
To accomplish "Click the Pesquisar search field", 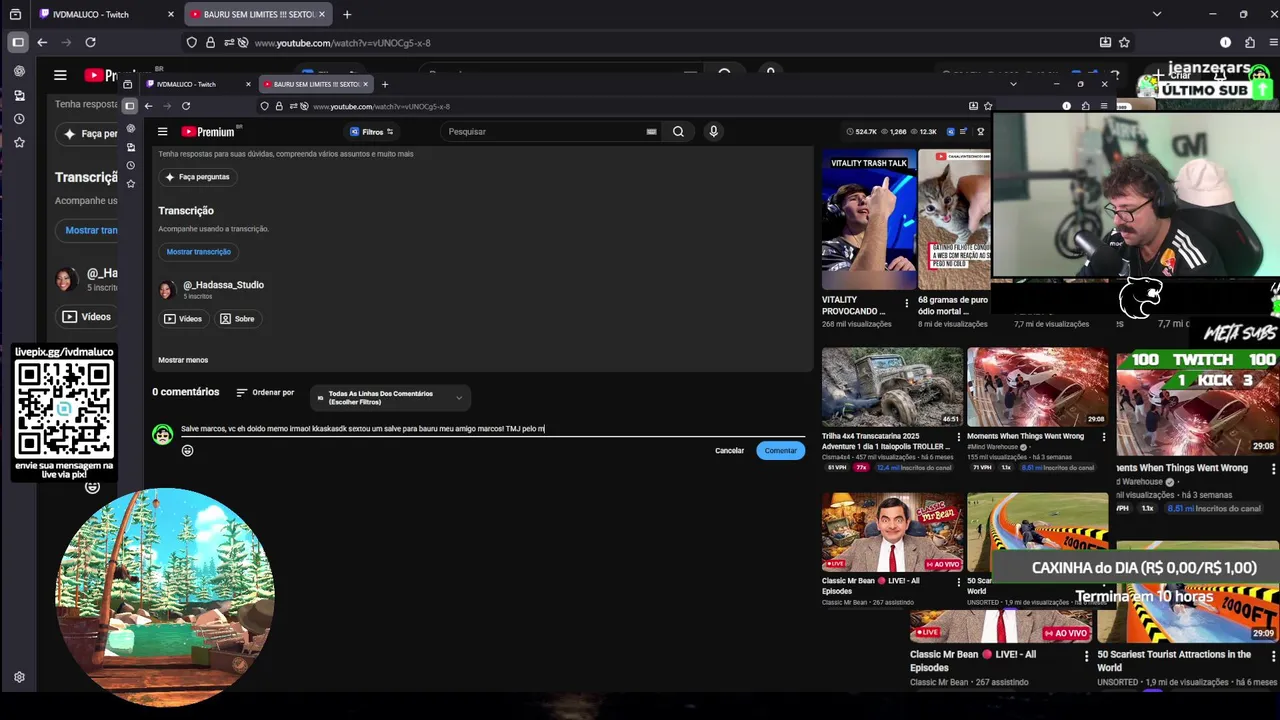I will (545, 131).
